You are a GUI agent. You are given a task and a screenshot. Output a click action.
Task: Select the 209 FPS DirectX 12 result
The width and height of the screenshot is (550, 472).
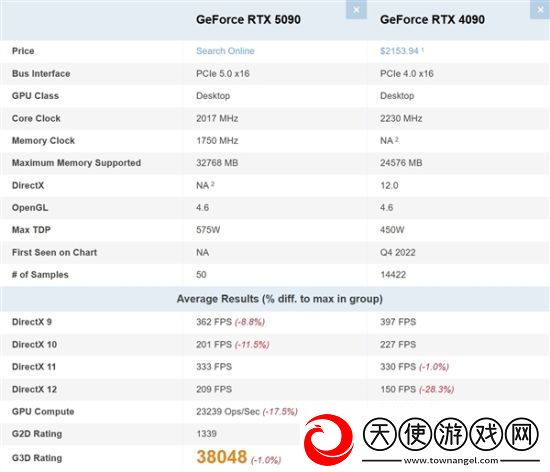click(214, 389)
